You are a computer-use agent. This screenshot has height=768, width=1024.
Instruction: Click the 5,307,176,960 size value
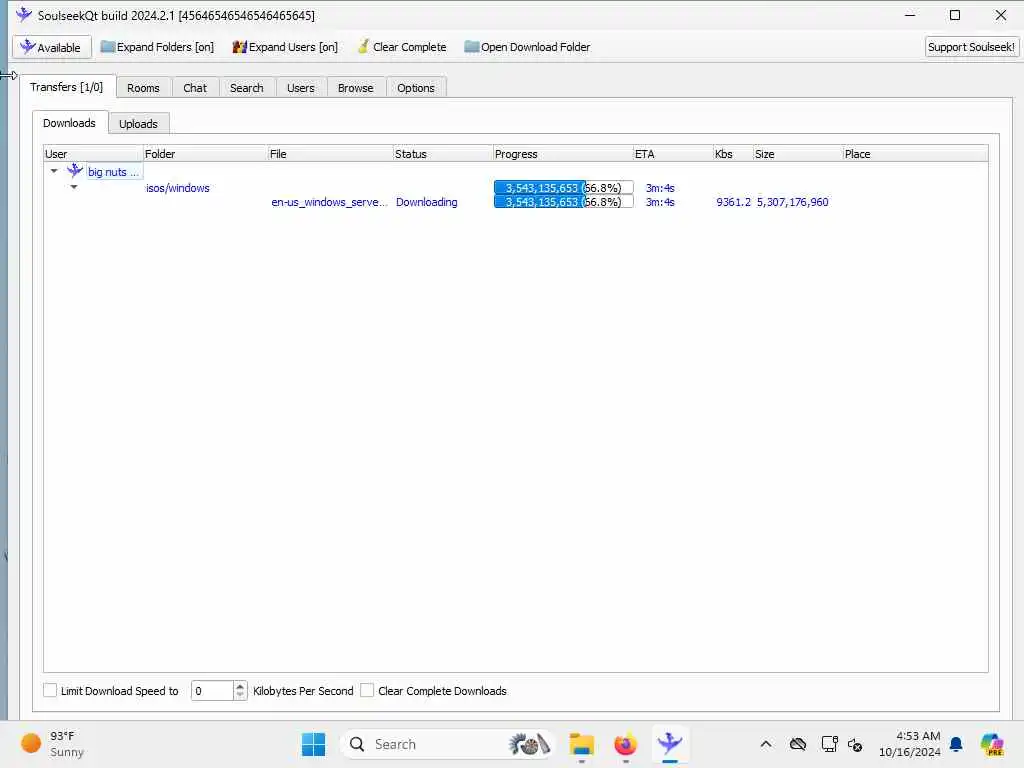click(x=792, y=202)
